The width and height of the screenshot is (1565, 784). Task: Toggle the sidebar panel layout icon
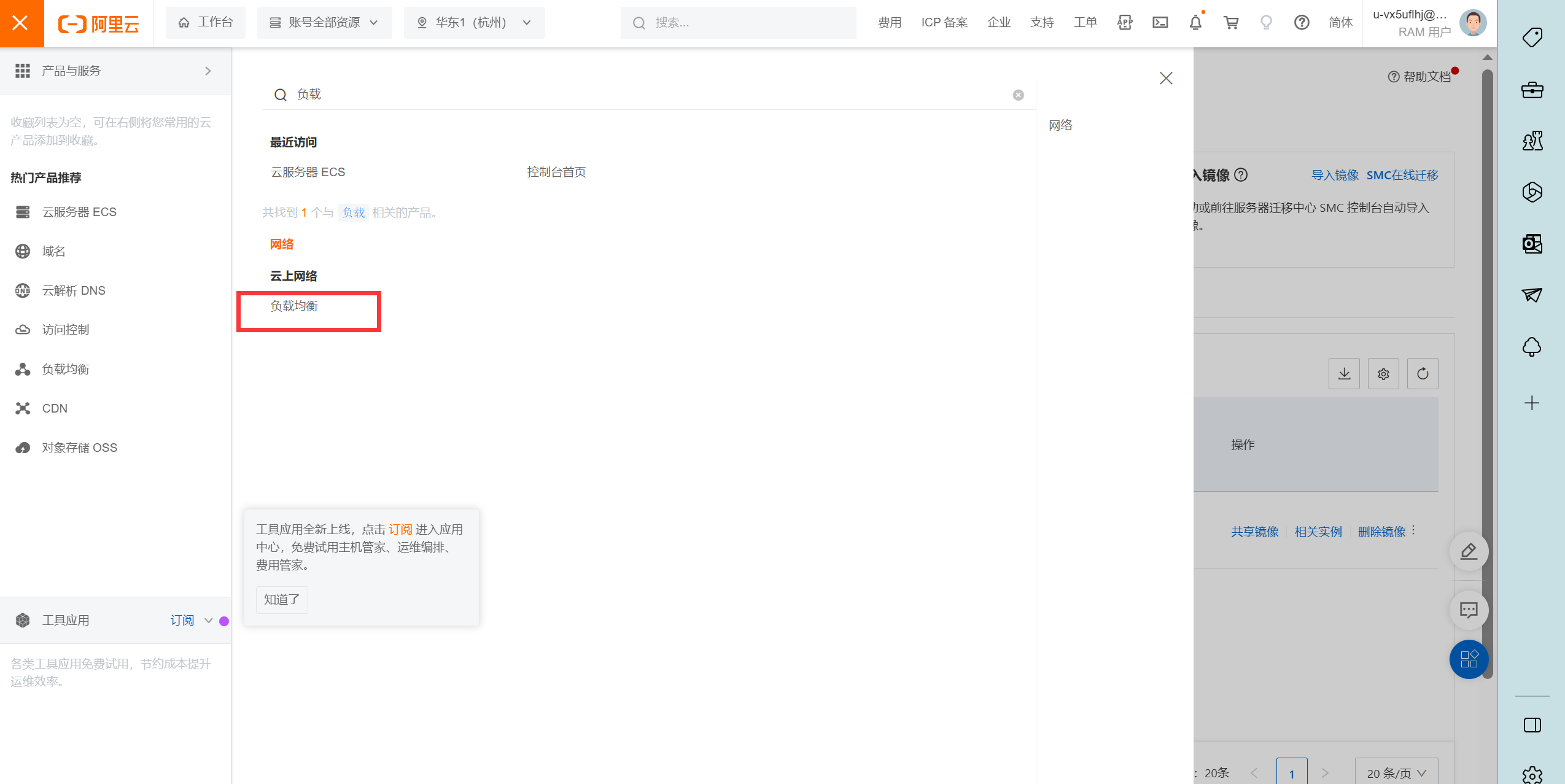click(1532, 725)
